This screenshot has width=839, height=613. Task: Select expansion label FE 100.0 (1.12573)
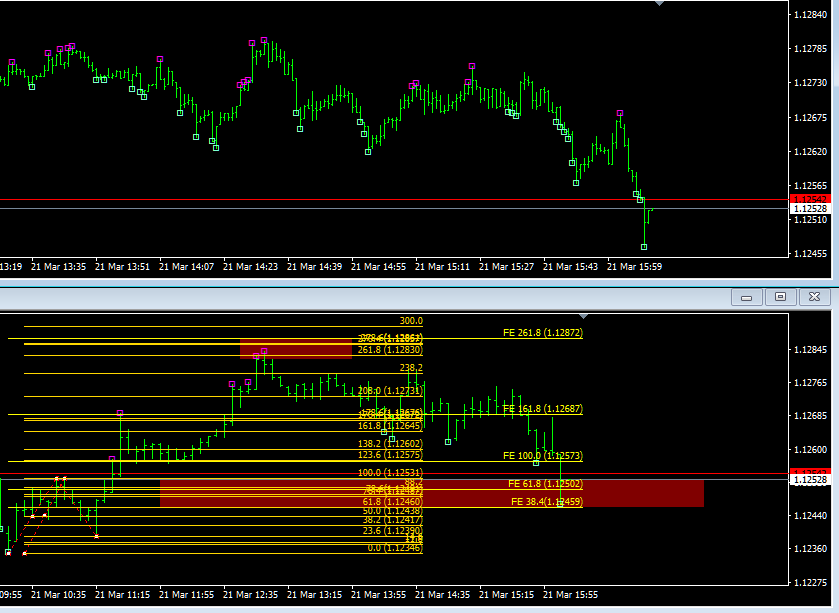click(x=543, y=456)
